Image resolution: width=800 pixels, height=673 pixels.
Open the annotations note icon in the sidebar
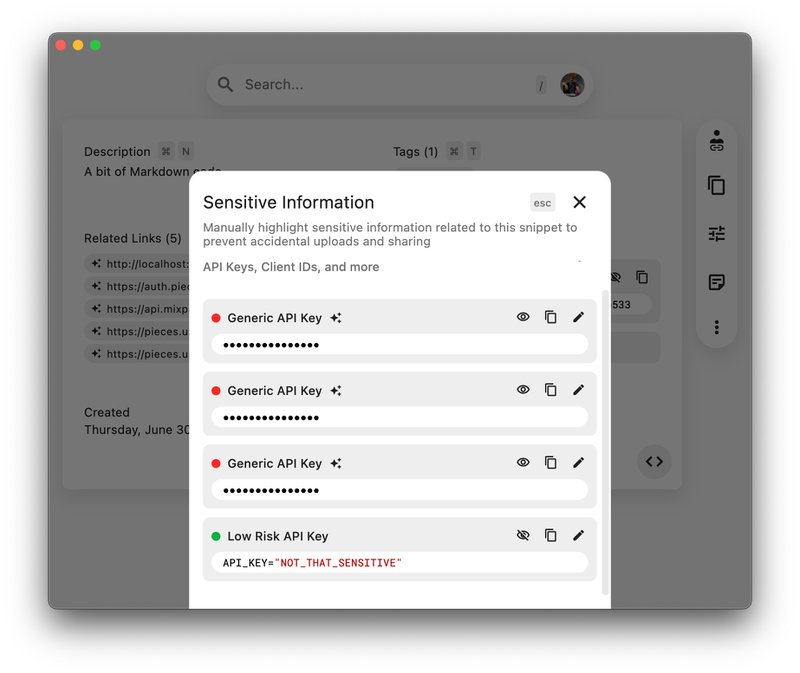[716, 281]
